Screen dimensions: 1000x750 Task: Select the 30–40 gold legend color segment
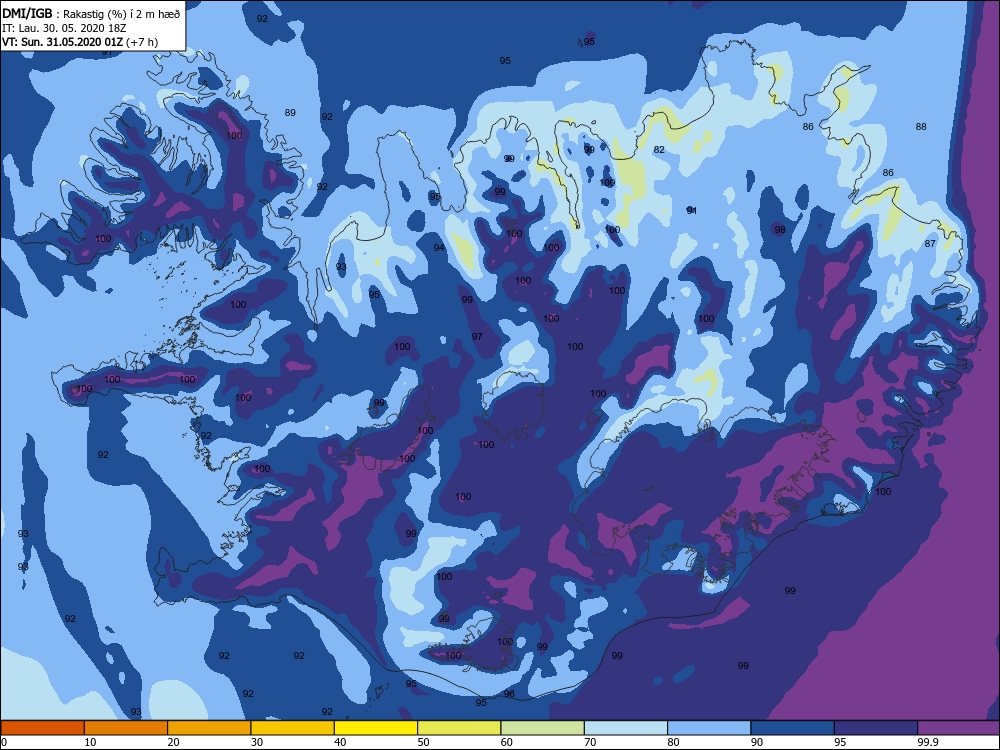pos(293,728)
